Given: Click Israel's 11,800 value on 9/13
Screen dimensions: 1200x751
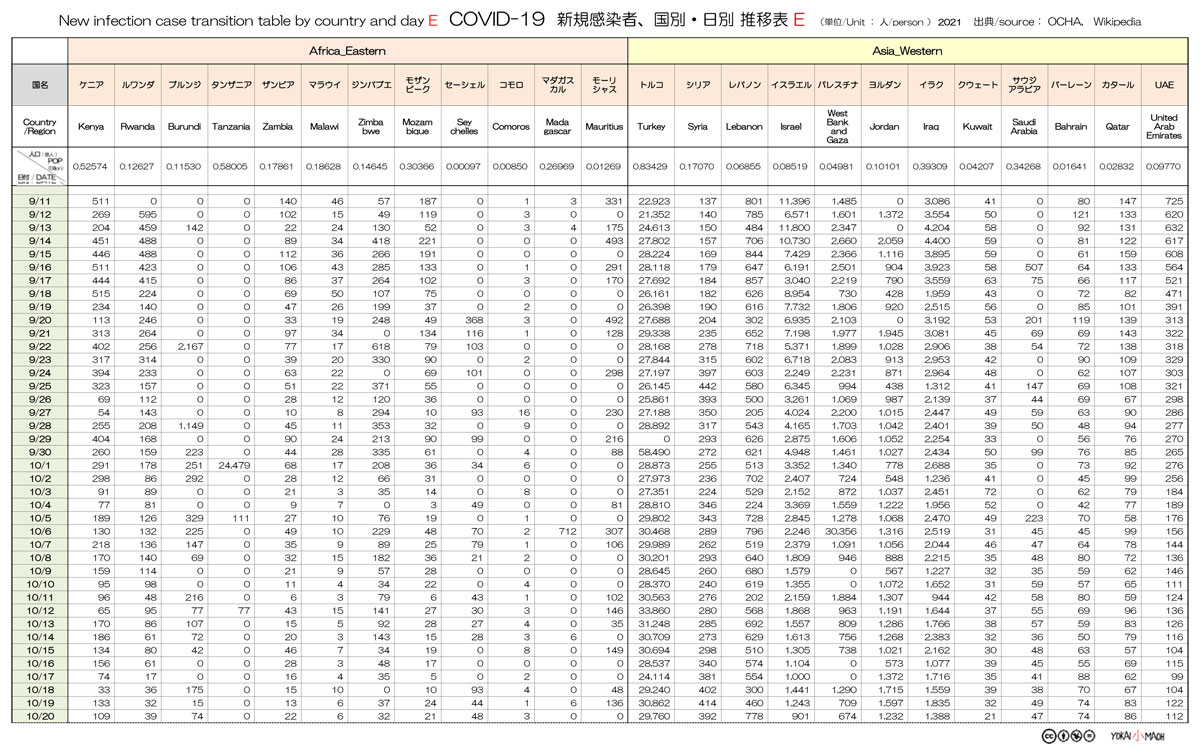Looking at the screenshot, I should coord(793,227).
